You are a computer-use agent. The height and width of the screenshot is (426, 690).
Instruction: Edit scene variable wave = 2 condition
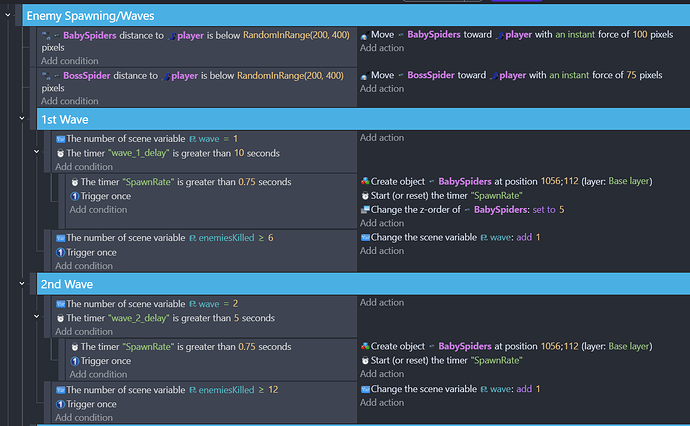(x=147, y=304)
